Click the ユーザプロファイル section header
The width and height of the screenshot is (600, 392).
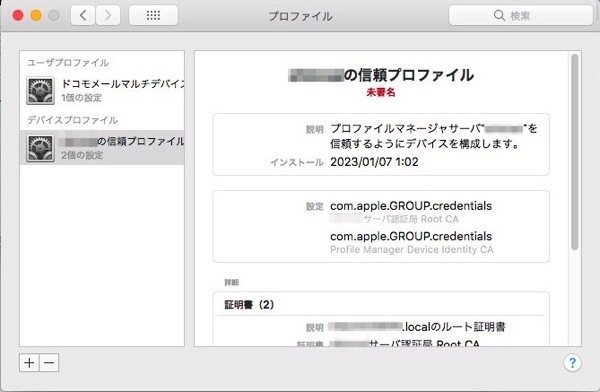(68, 62)
